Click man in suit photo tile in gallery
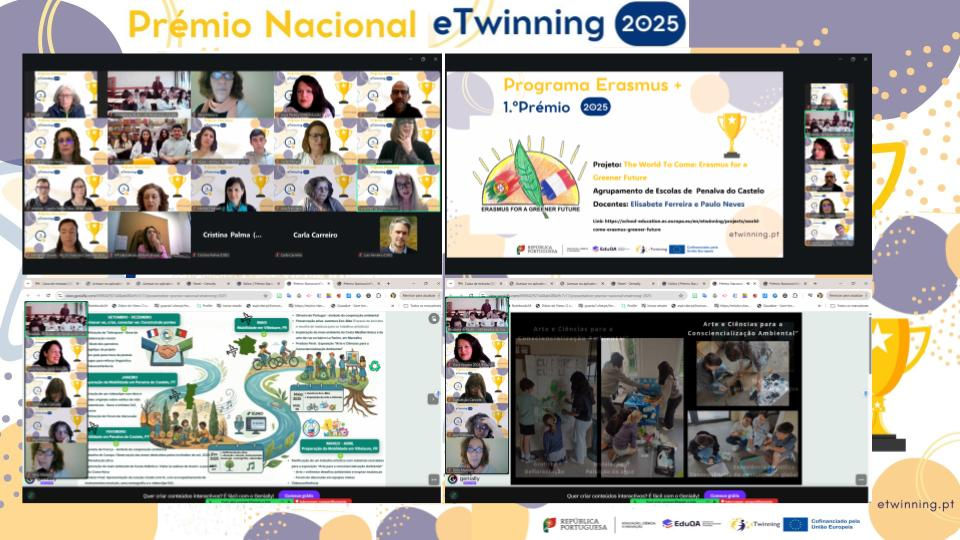This screenshot has height=540, width=960. [x=399, y=234]
